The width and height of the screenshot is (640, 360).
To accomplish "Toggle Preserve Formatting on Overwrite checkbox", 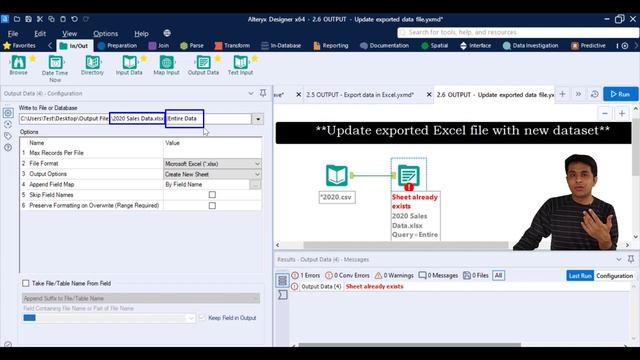I will [x=212, y=205].
